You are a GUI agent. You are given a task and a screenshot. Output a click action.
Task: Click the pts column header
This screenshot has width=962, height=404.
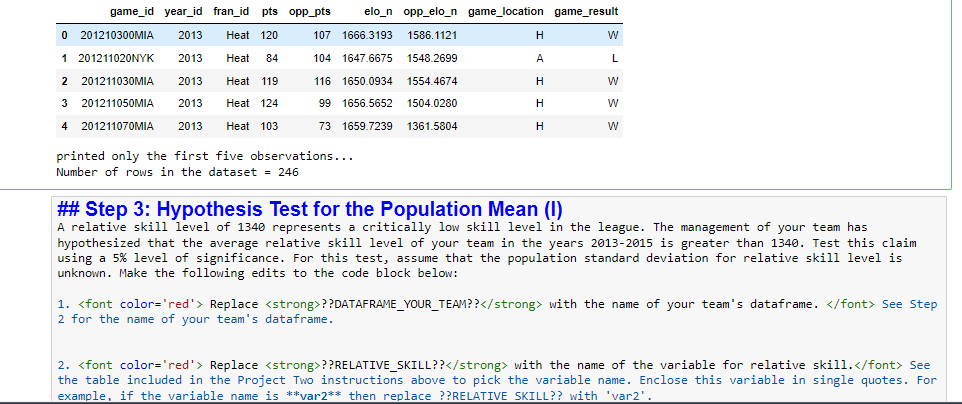[270, 12]
